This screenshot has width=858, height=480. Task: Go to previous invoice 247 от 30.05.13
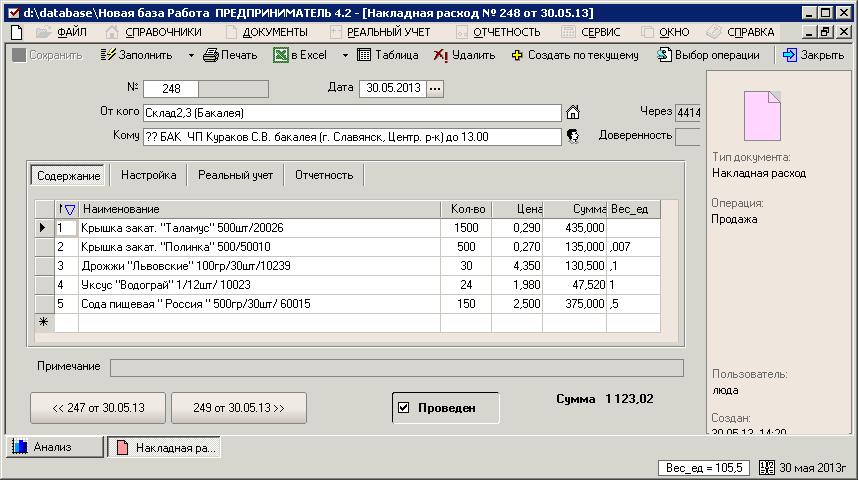(98, 408)
